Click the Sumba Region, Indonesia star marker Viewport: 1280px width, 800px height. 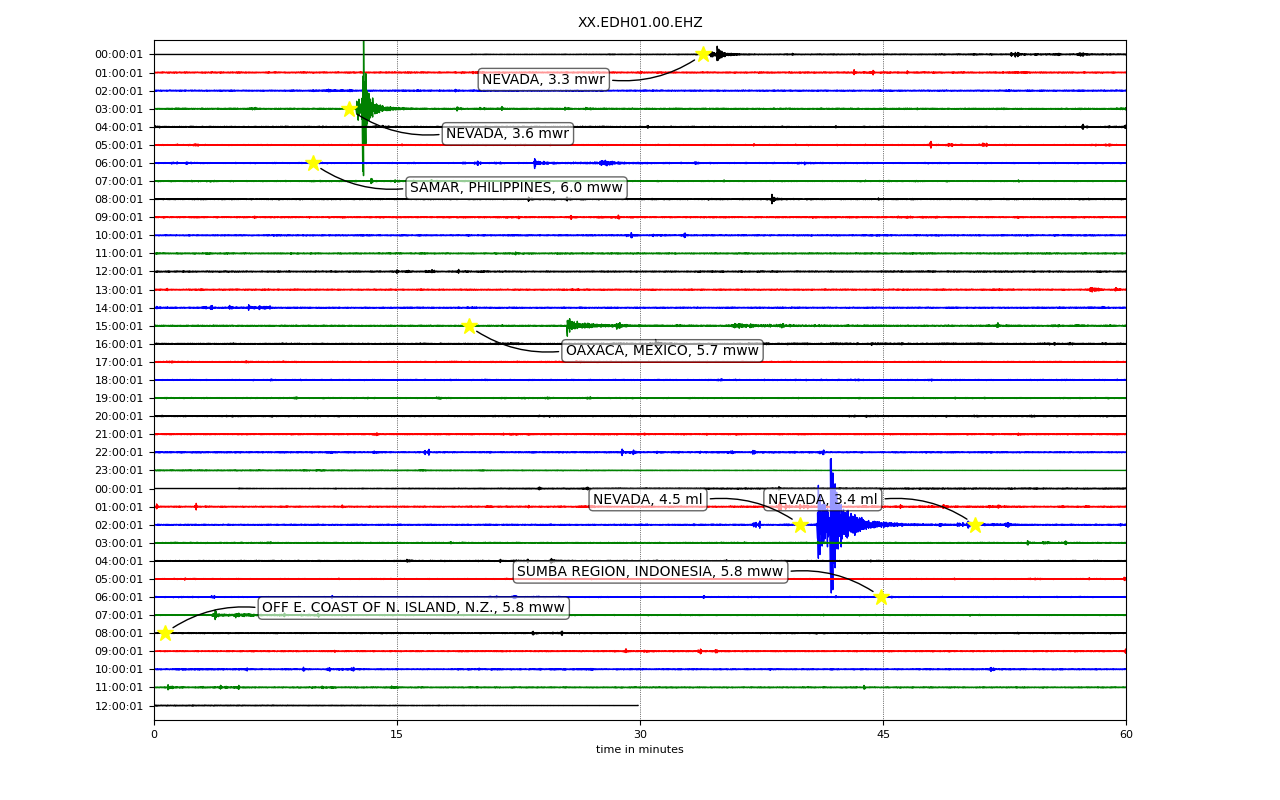(x=881, y=597)
